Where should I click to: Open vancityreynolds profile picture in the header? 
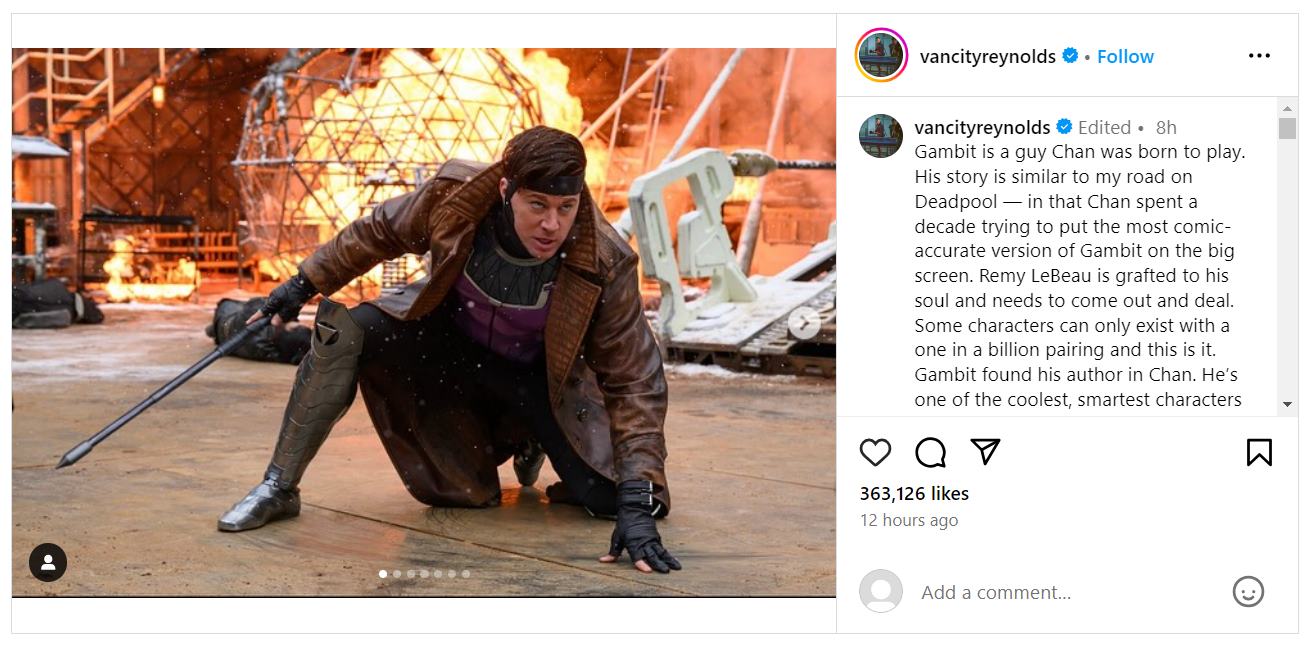pos(880,56)
